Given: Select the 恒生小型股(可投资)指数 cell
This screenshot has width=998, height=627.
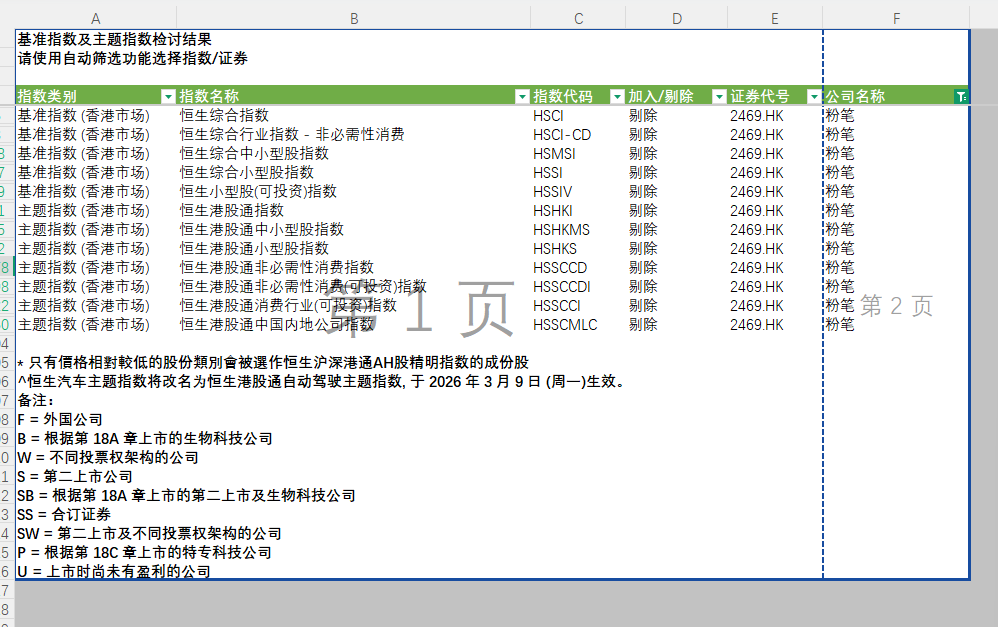Looking at the screenshot, I should click(x=258, y=192).
